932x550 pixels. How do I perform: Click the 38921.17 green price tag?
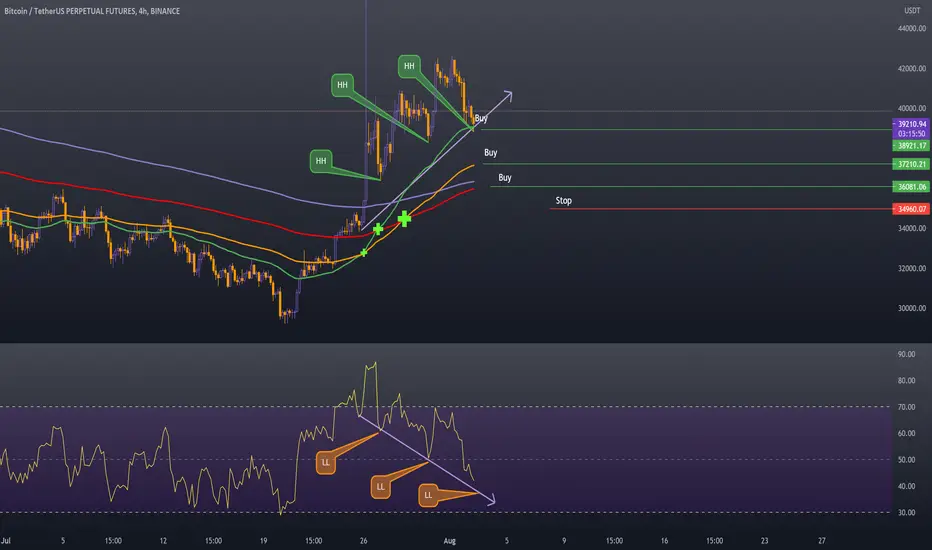[x=912, y=146]
